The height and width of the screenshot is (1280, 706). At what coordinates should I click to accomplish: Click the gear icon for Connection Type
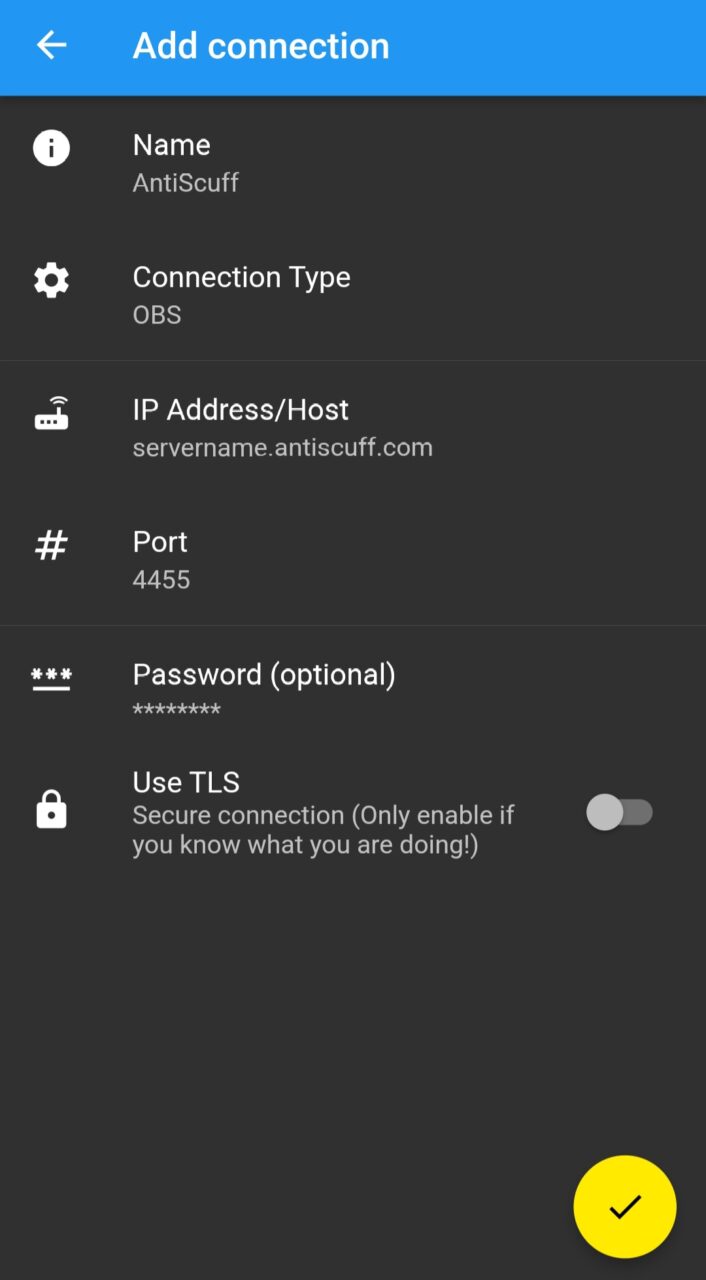51,281
